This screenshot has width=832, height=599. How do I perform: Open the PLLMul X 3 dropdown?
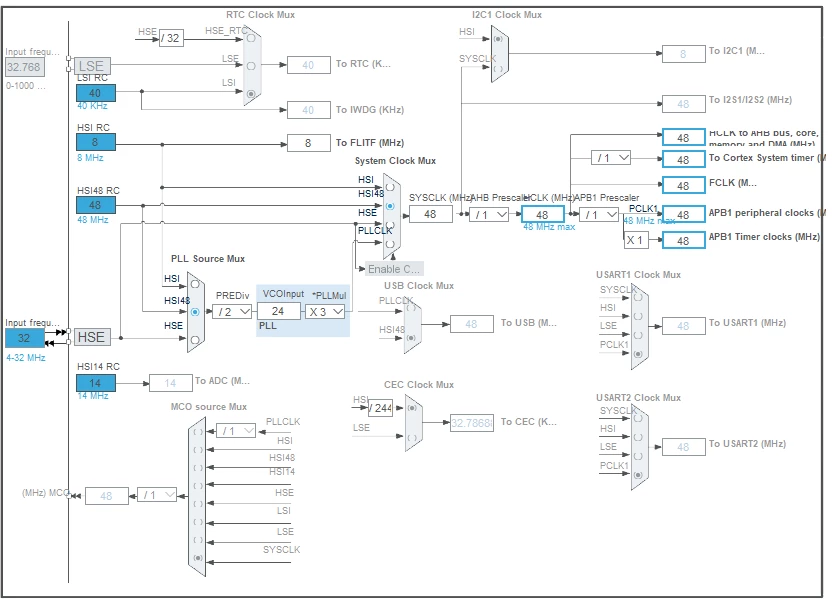coord(325,311)
